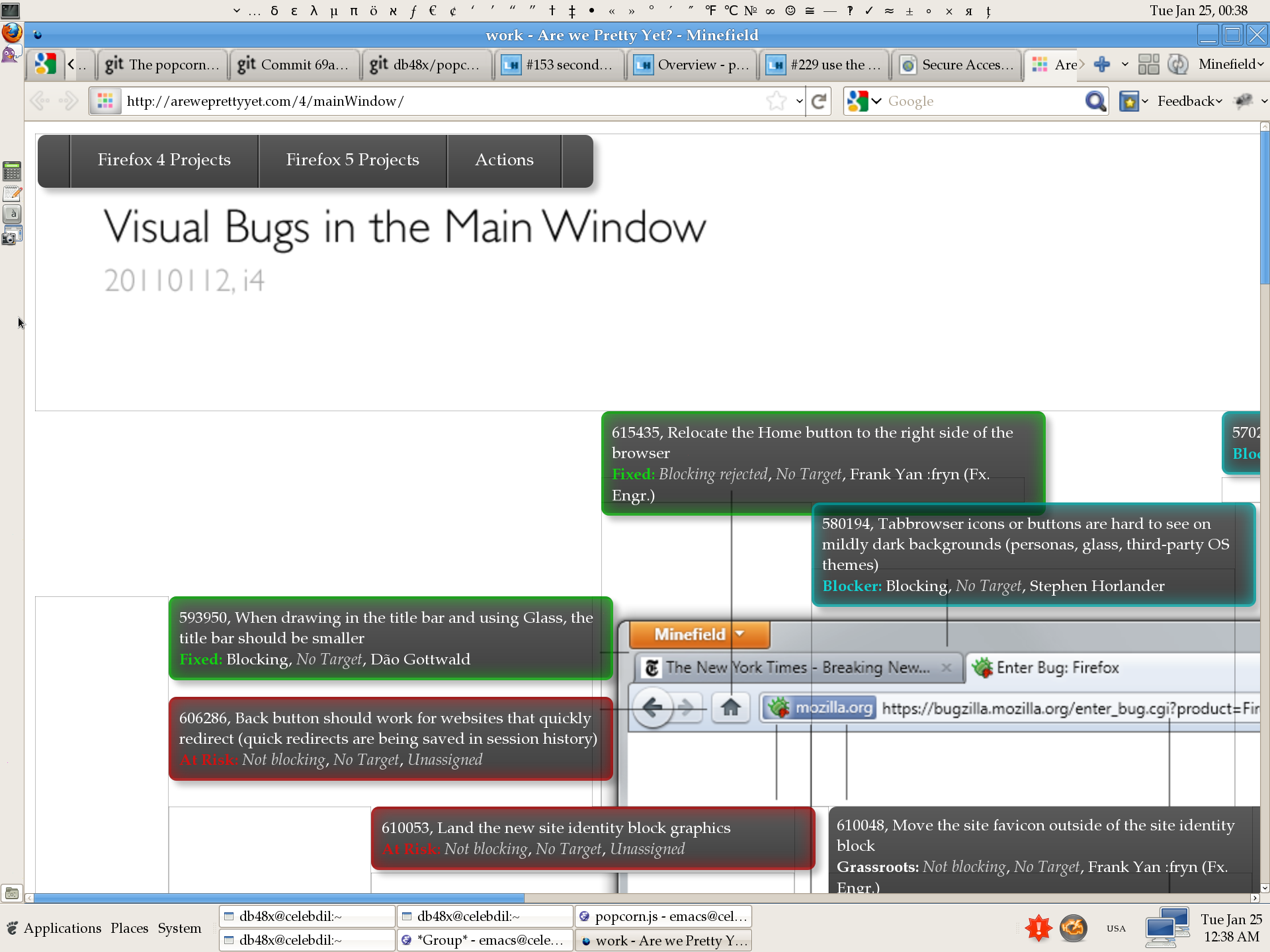
Task: Launch Firefox from the left panel
Action: point(12,32)
